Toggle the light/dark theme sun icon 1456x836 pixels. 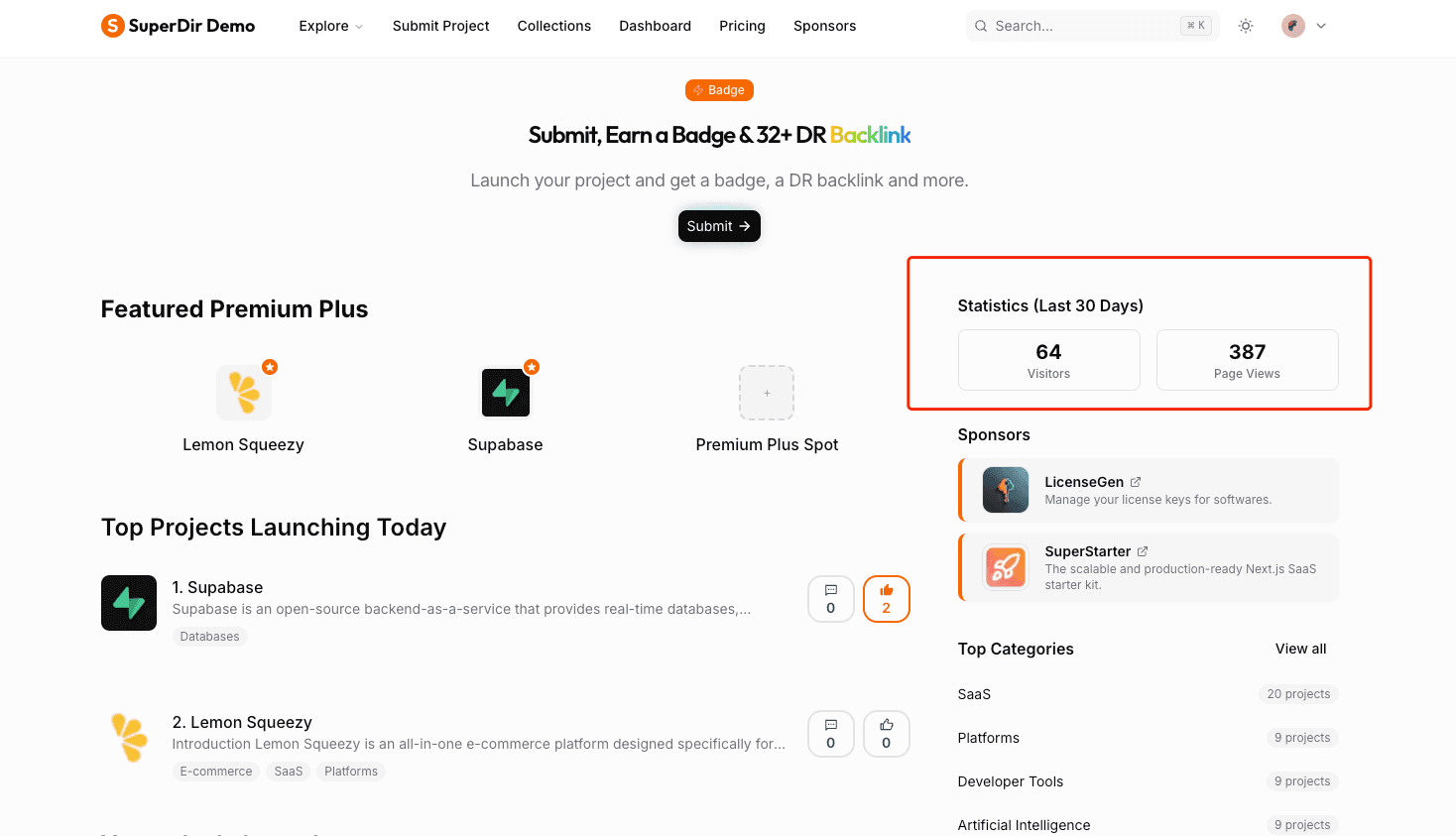tap(1246, 26)
